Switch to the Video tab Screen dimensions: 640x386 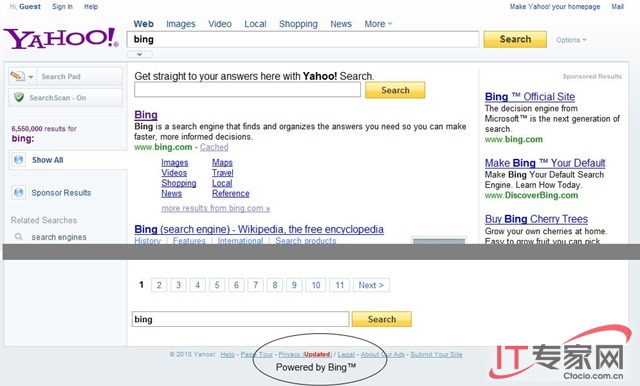tap(220, 24)
